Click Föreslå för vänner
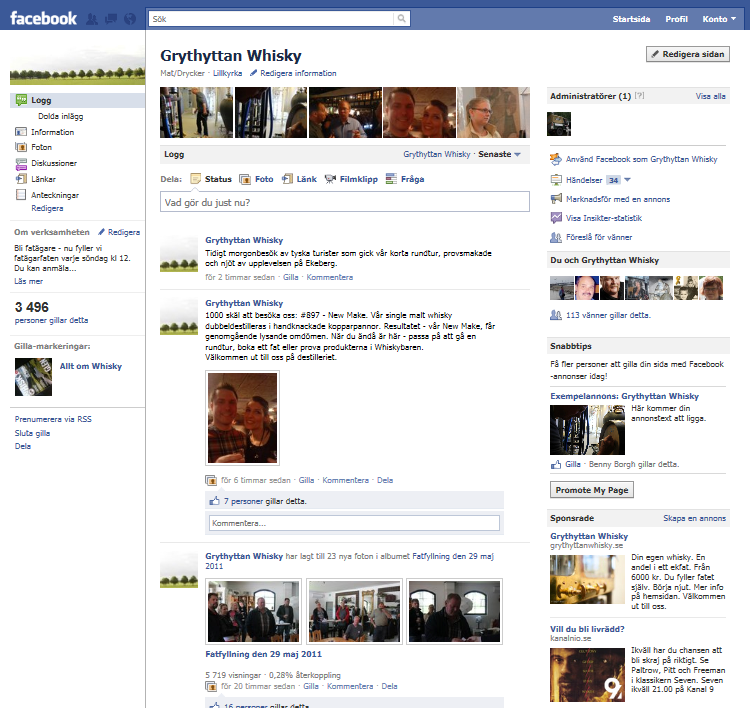This screenshot has width=750, height=708. click(x=599, y=237)
